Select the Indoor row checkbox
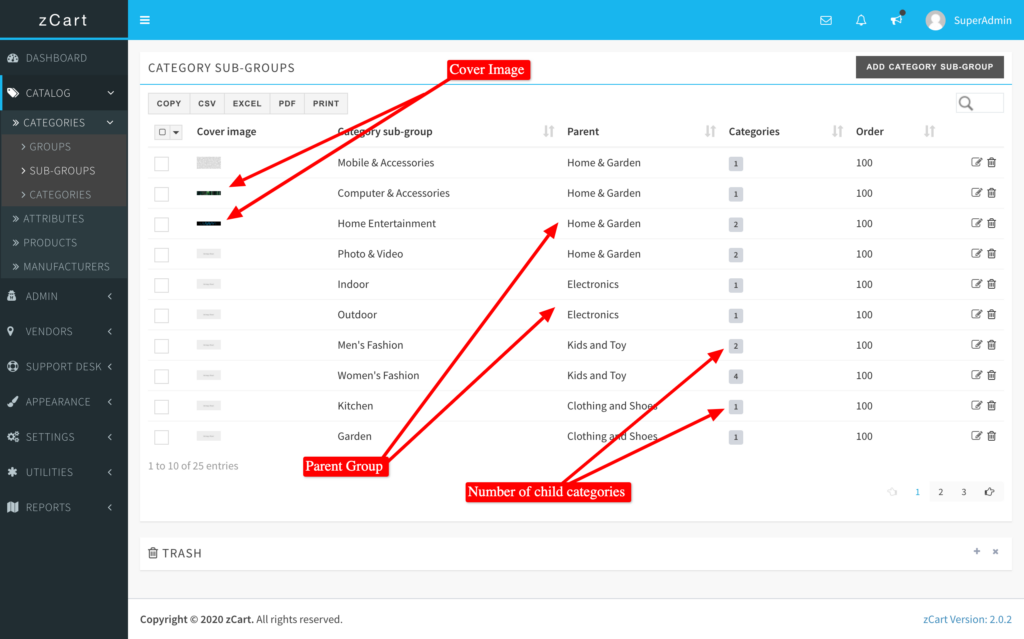Viewport: 1024px width, 639px height. 161,285
